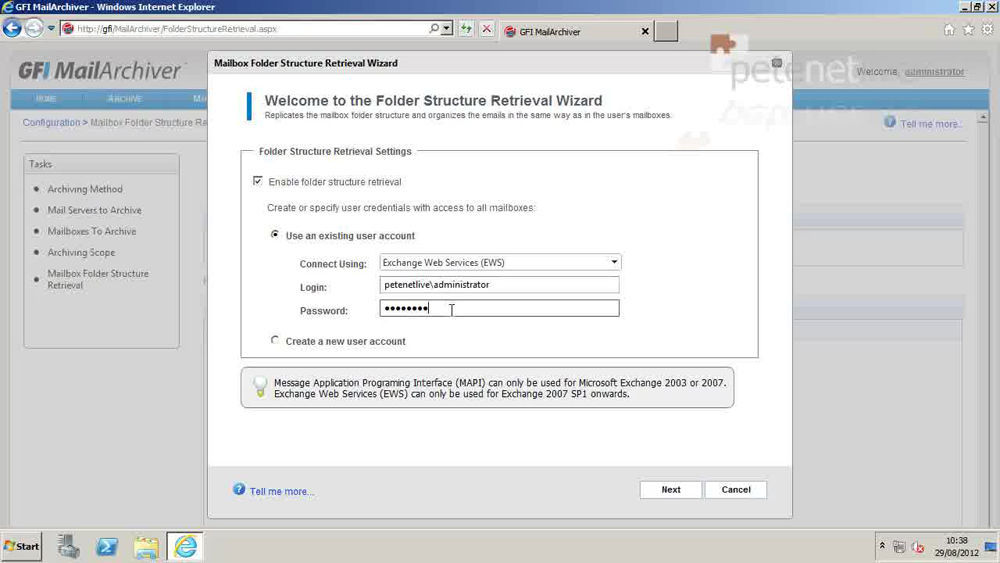
Task: Open a new blank tab
Action: click(x=666, y=31)
